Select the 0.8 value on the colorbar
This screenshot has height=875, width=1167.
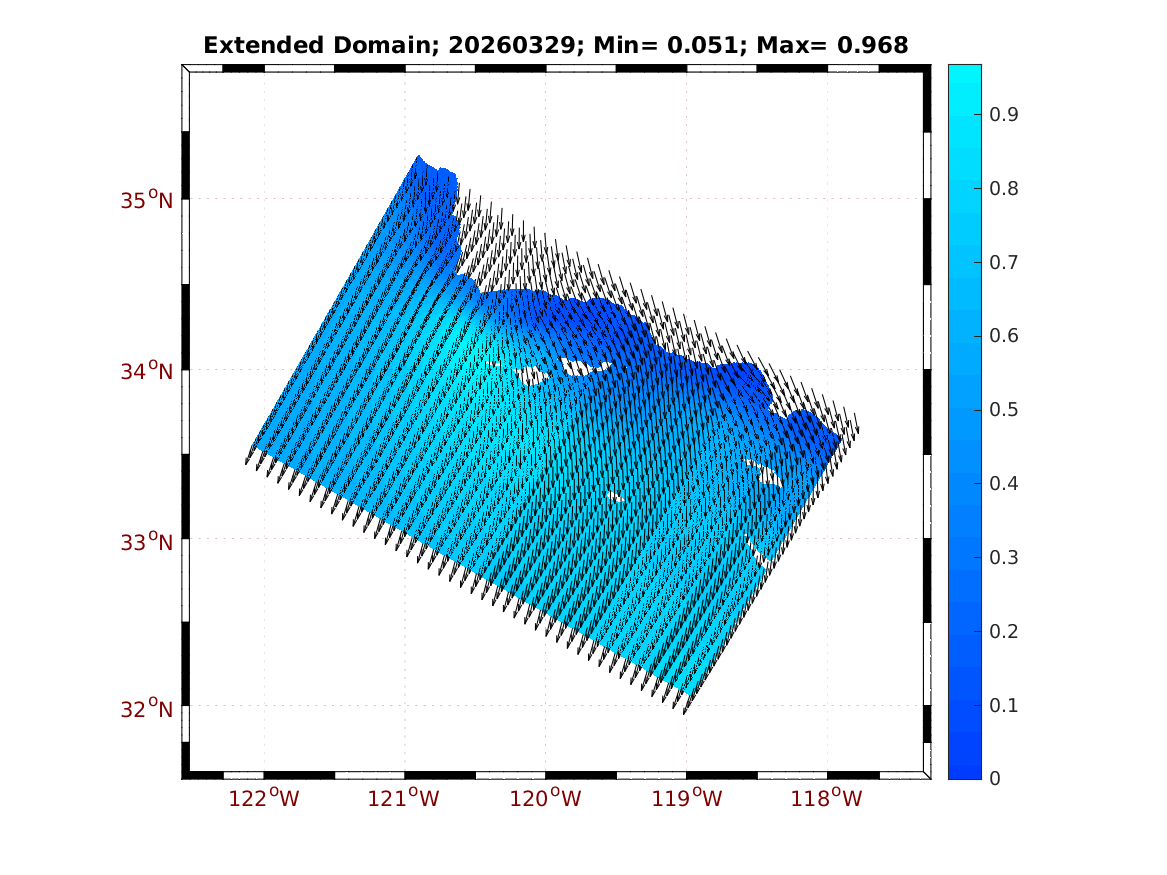pyautogui.click(x=1003, y=189)
